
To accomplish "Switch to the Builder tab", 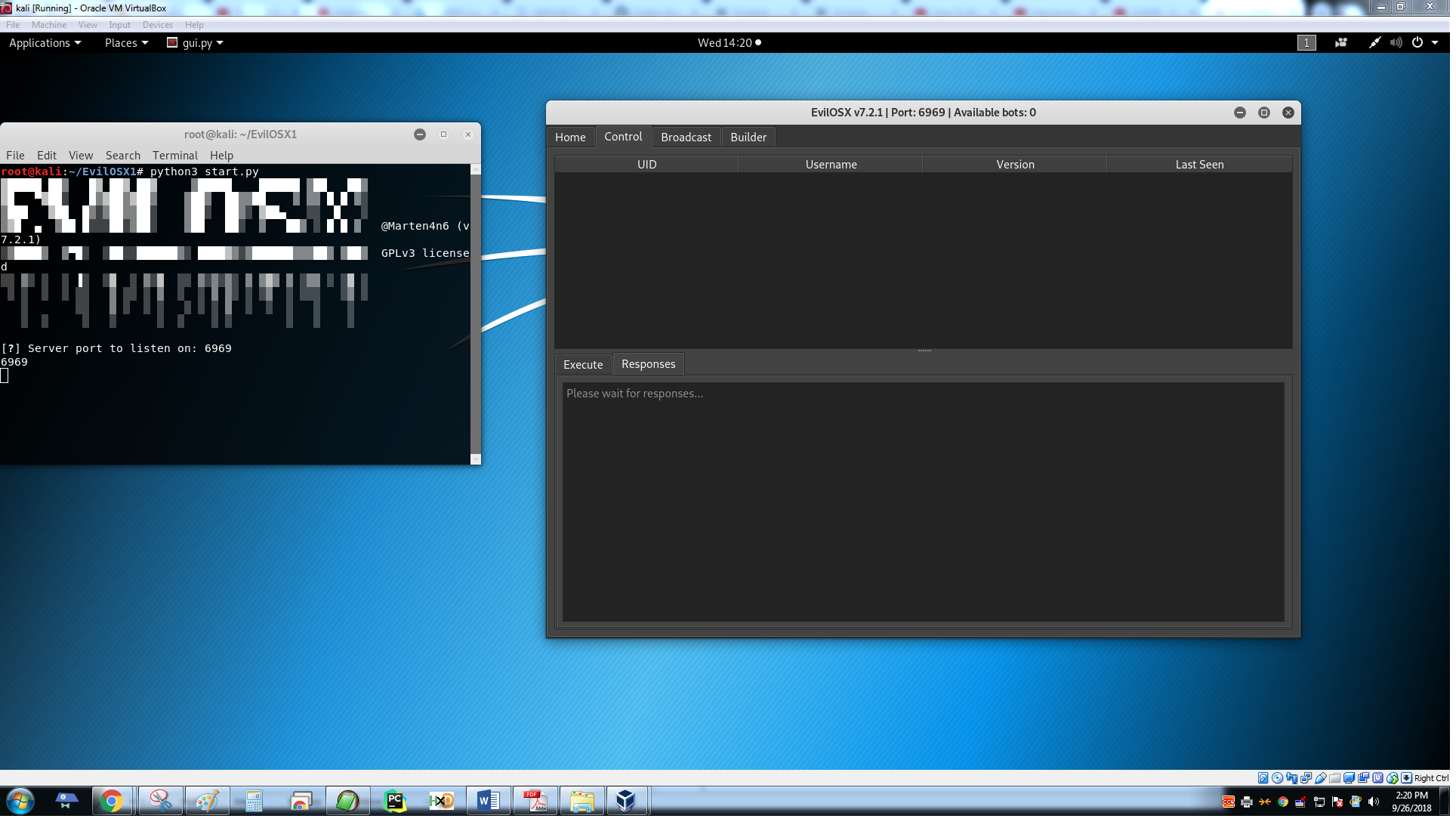I will (x=748, y=137).
